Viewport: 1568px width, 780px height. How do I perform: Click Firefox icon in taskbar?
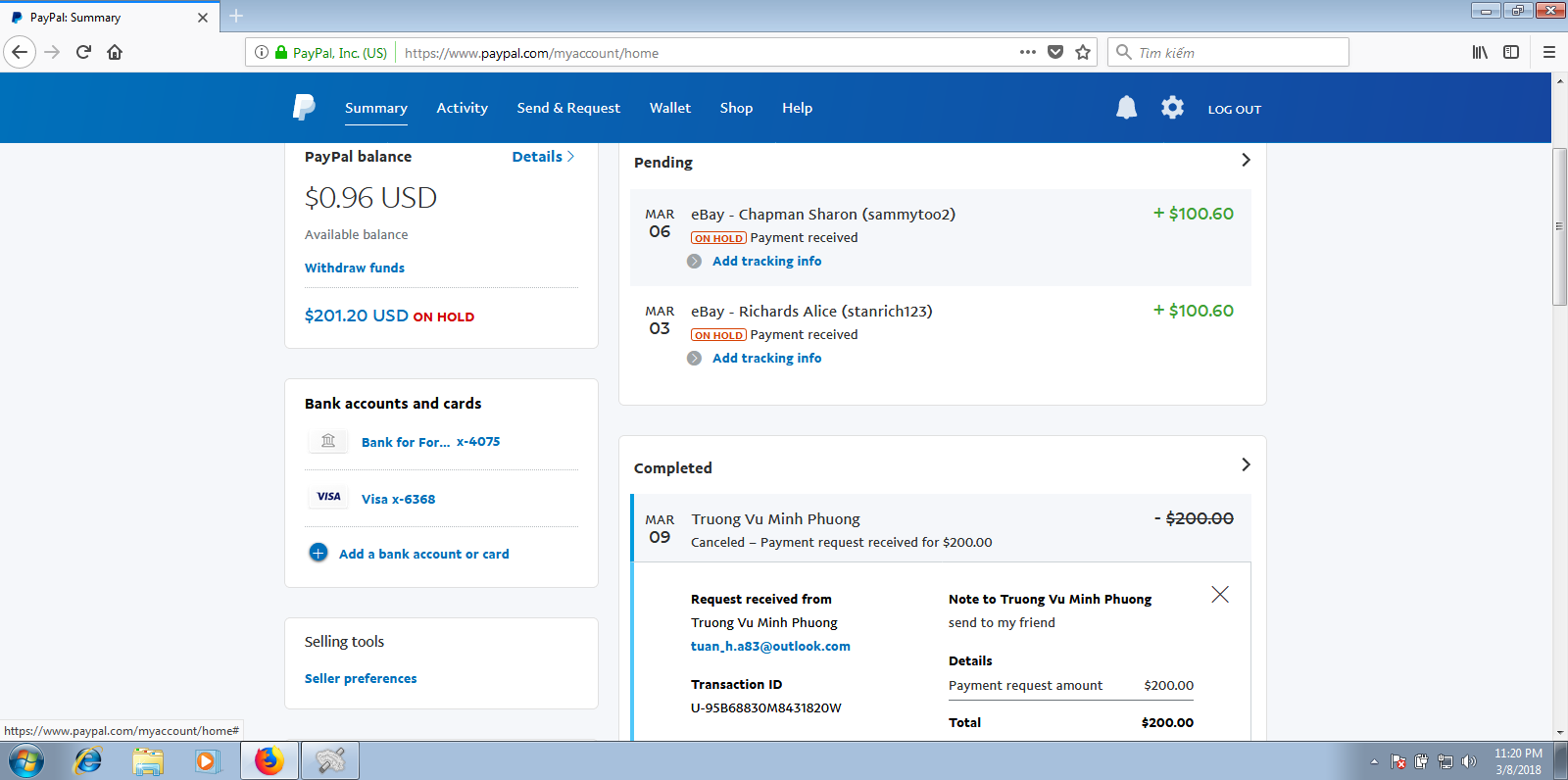(269, 760)
